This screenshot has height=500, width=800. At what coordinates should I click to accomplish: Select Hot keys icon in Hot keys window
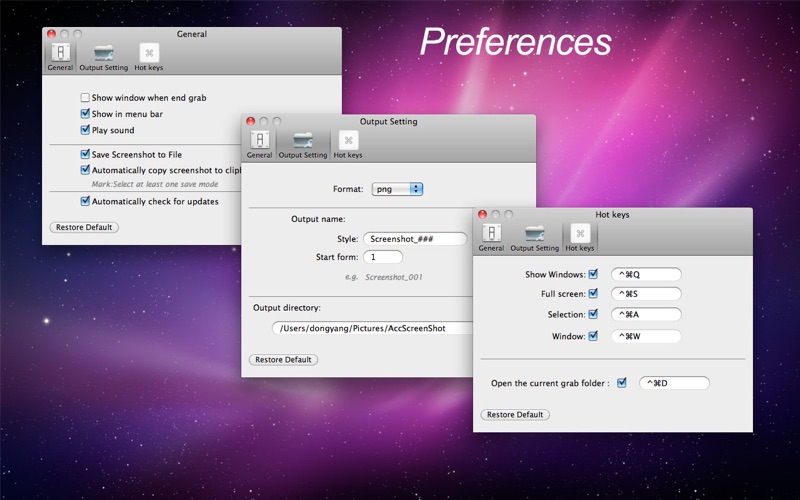click(580, 233)
